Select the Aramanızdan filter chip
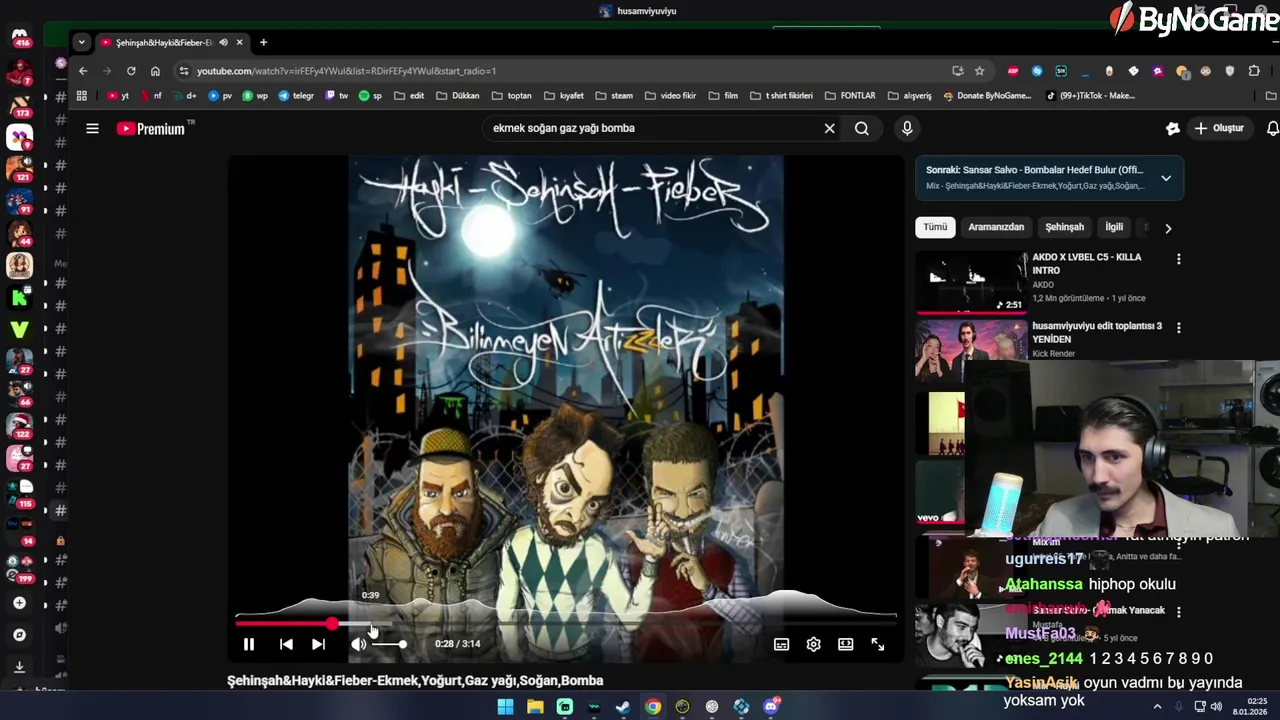Screen dimensions: 1280x720 (996, 227)
